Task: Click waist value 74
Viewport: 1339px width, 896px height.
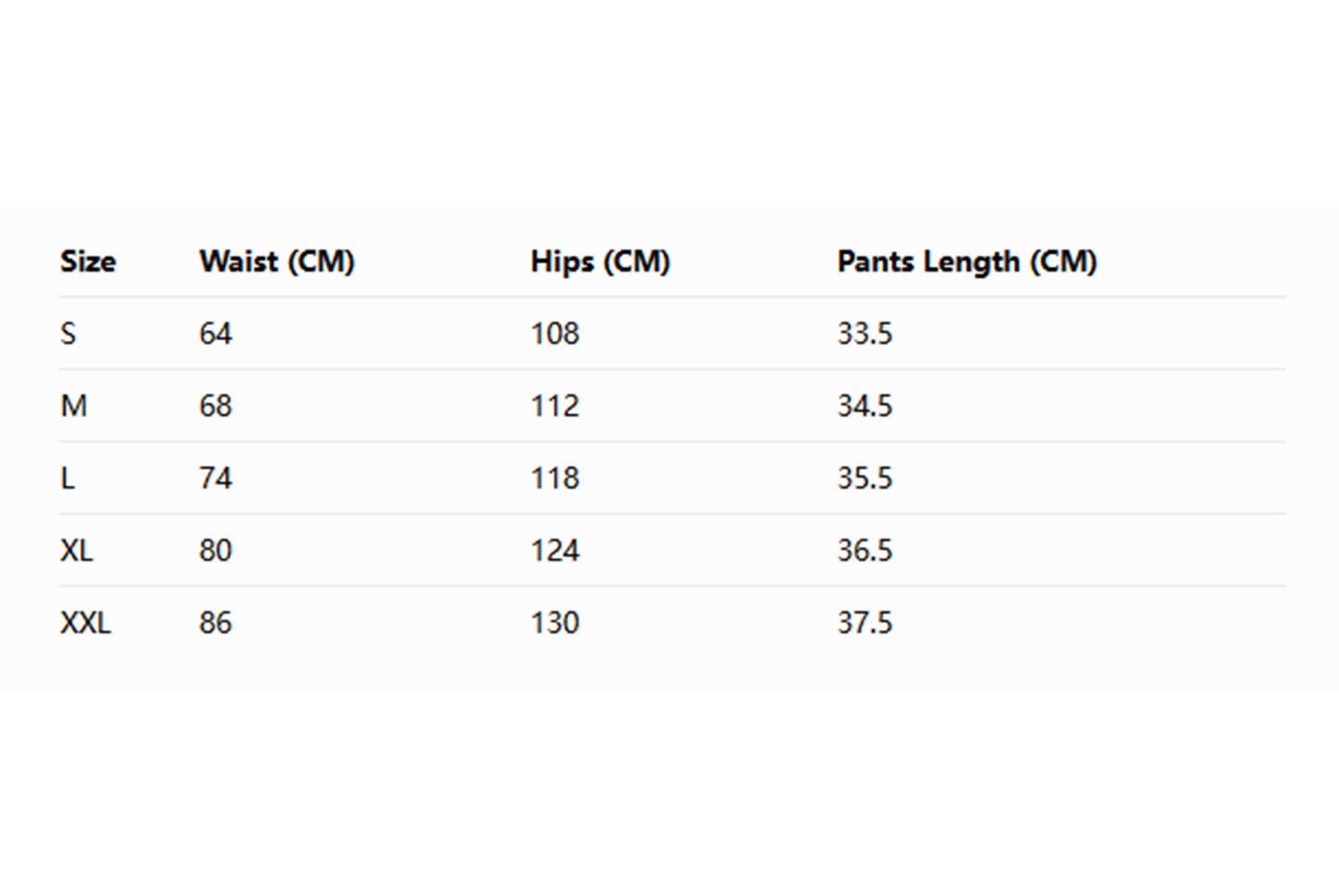Action: (215, 478)
